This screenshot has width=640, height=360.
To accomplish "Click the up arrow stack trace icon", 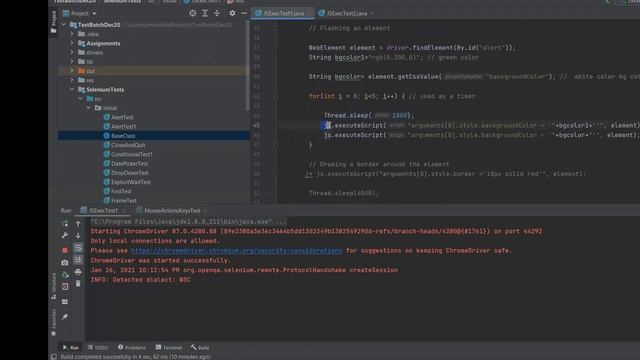I will click(78, 224).
